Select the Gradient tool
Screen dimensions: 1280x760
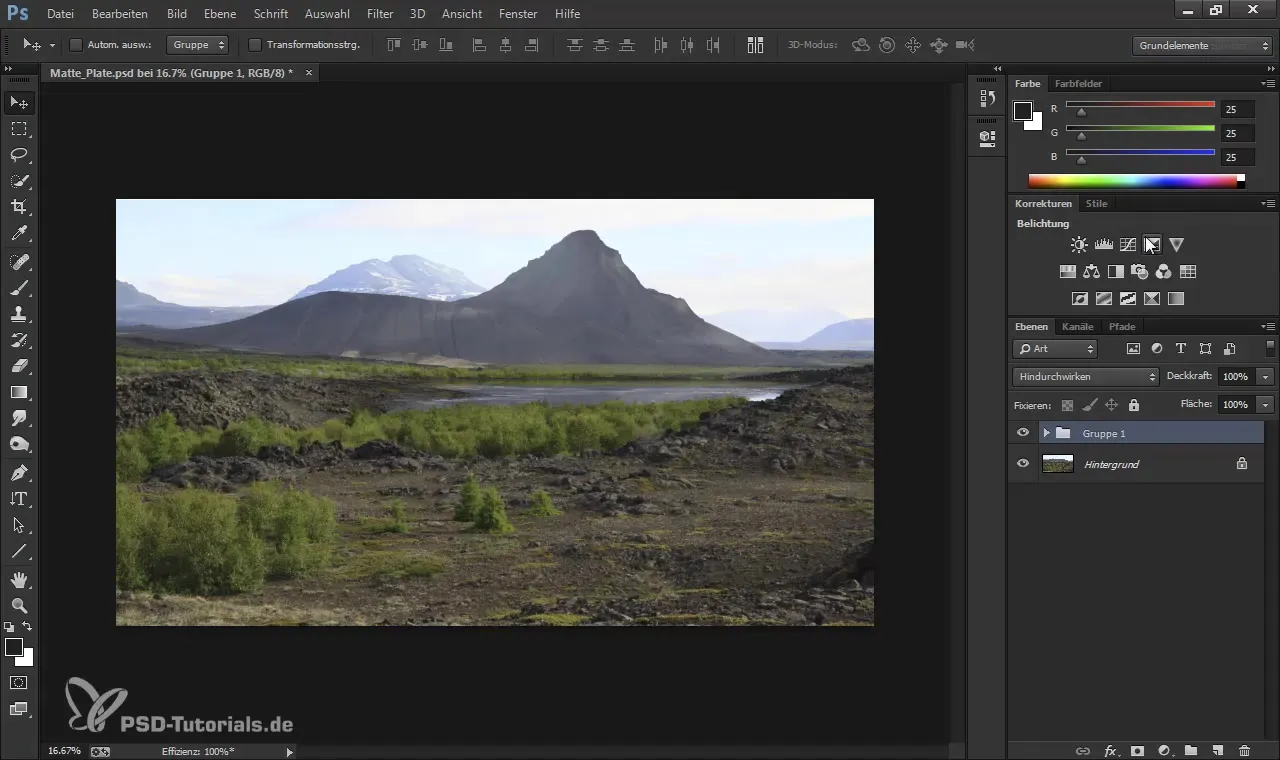tap(19, 392)
